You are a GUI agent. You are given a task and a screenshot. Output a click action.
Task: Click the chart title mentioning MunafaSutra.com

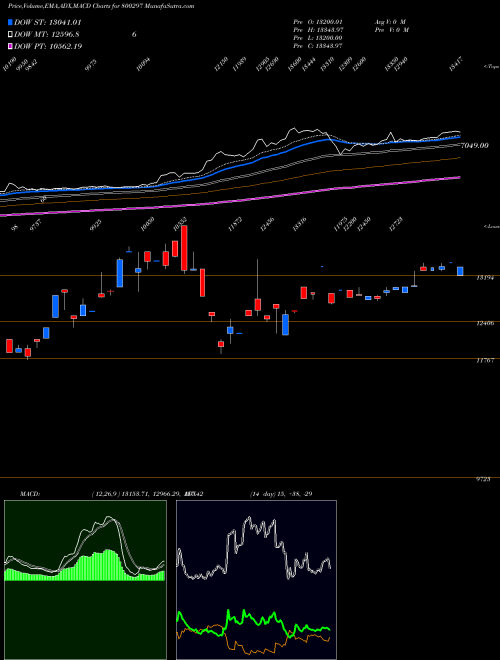[101, 6]
